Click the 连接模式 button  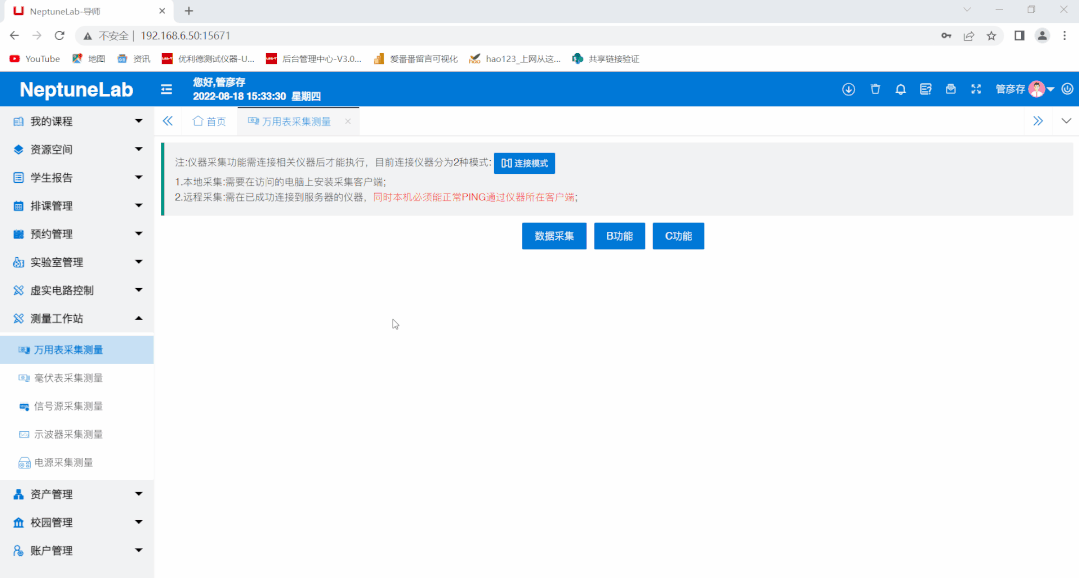(524, 163)
